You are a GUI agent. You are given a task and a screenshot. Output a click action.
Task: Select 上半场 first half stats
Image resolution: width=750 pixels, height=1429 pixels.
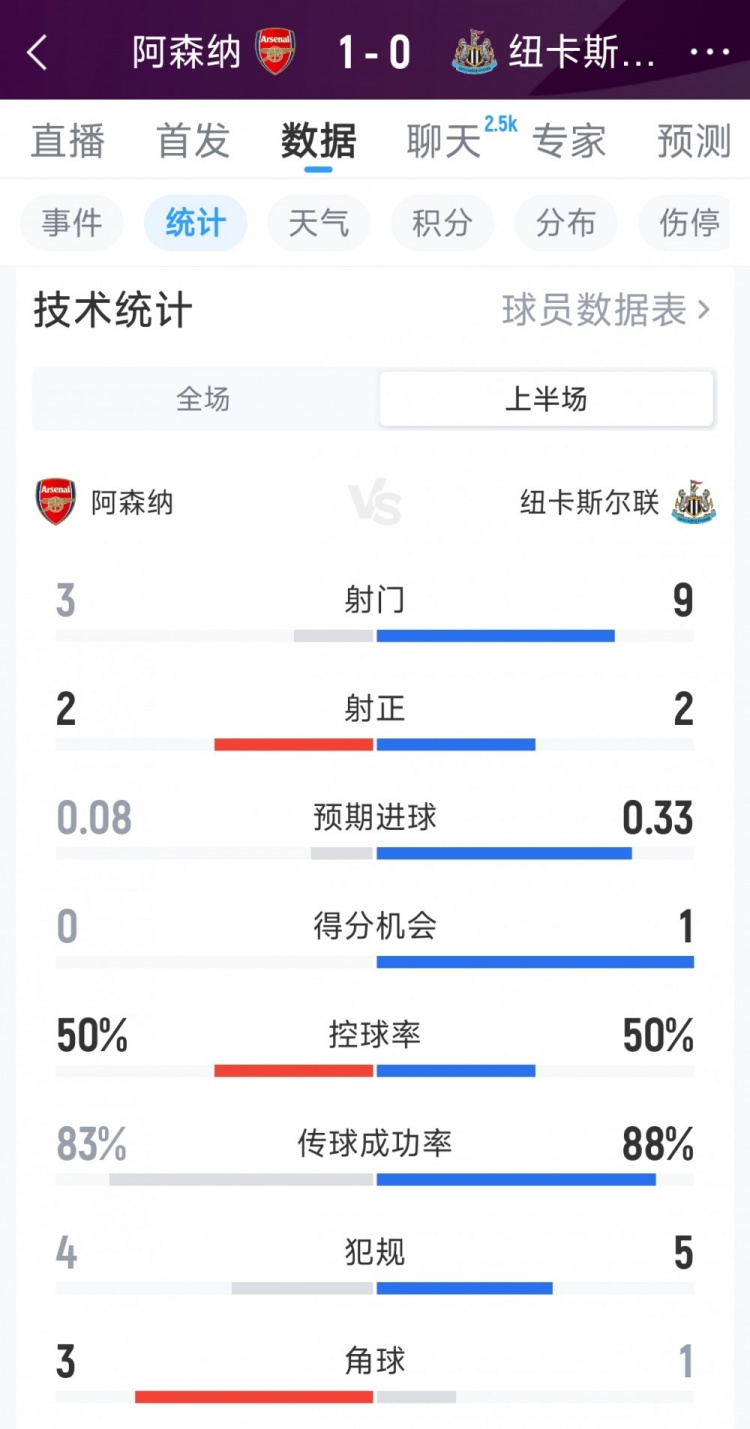click(546, 399)
